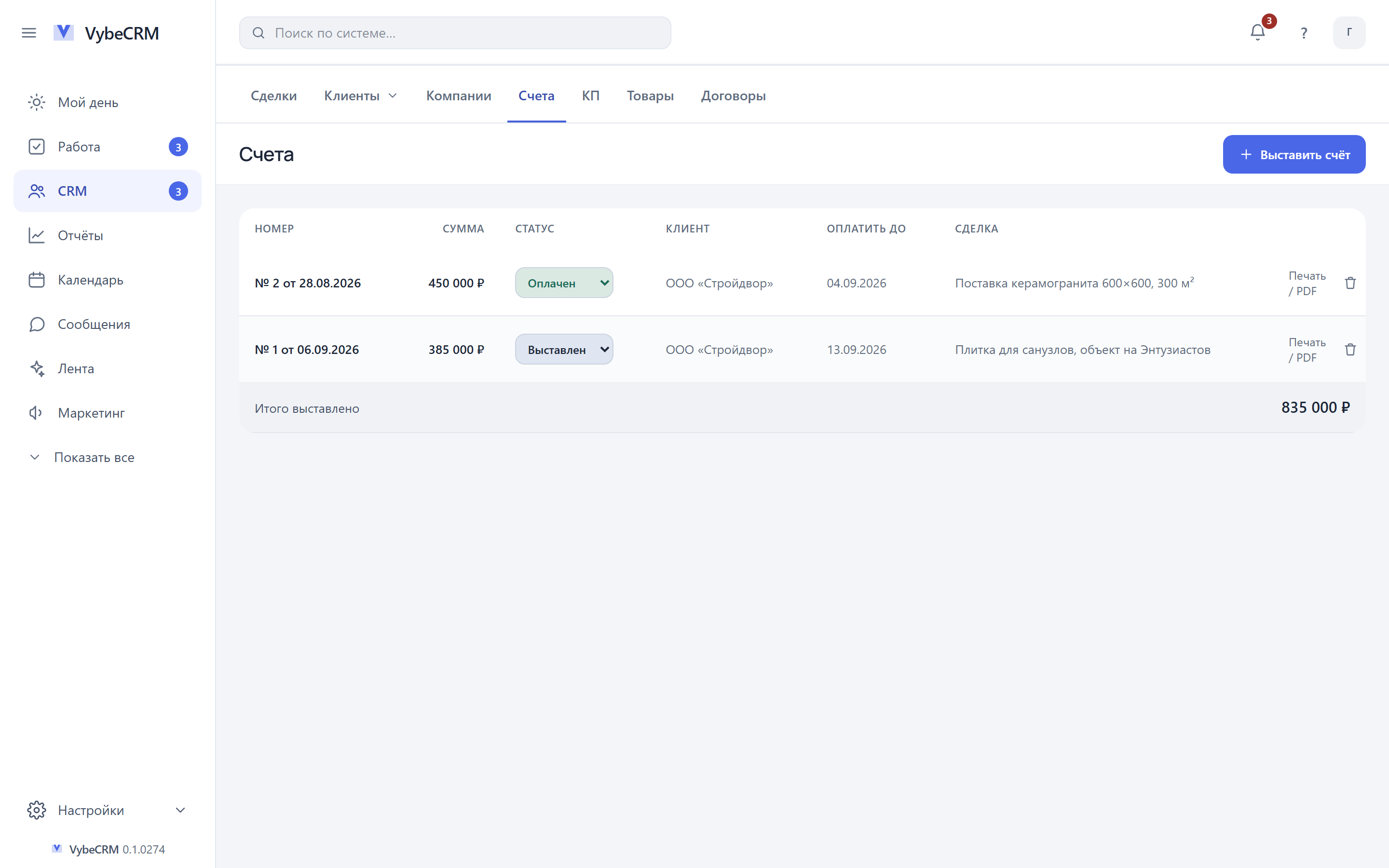The width and height of the screenshot is (1389, 868).
Task: Open the notifications bell icon
Action: click(x=1257, y=33)
